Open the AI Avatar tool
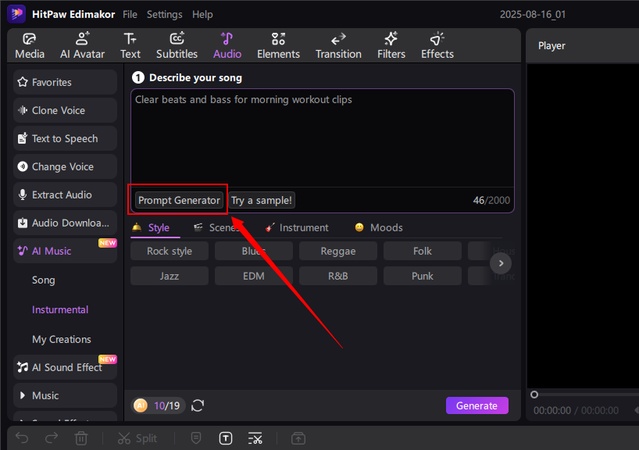 (82, 46)
